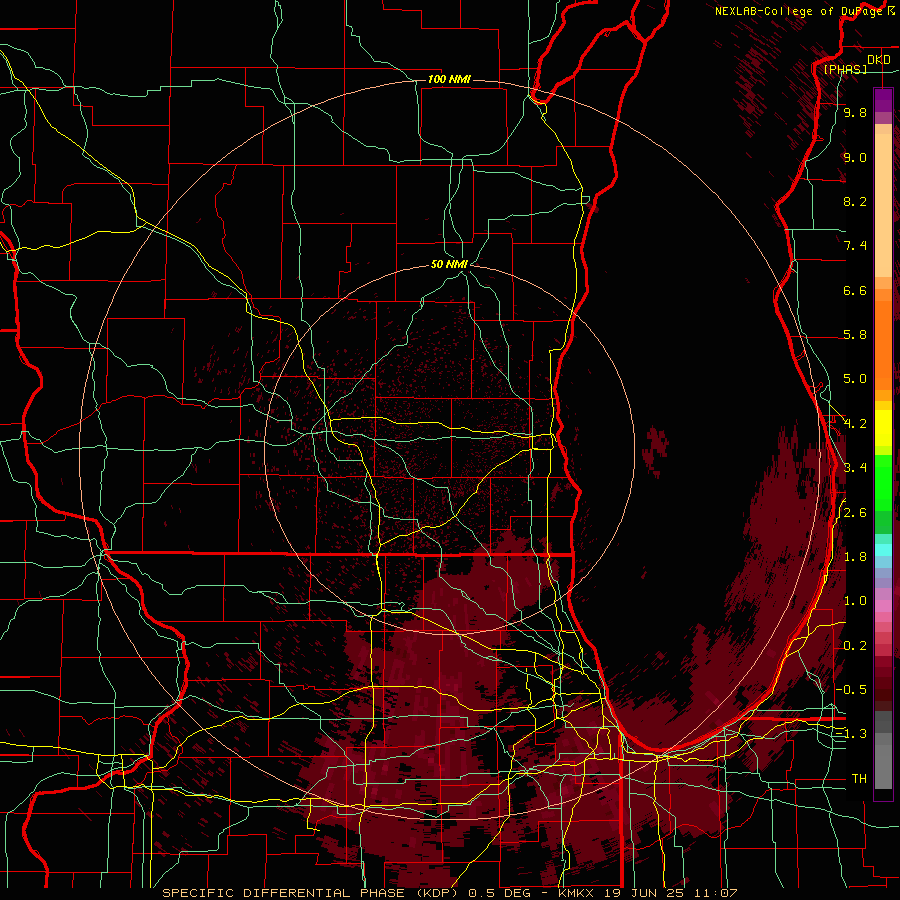
Task: Click the 9.8 legend value
Action: click(855, 113)
